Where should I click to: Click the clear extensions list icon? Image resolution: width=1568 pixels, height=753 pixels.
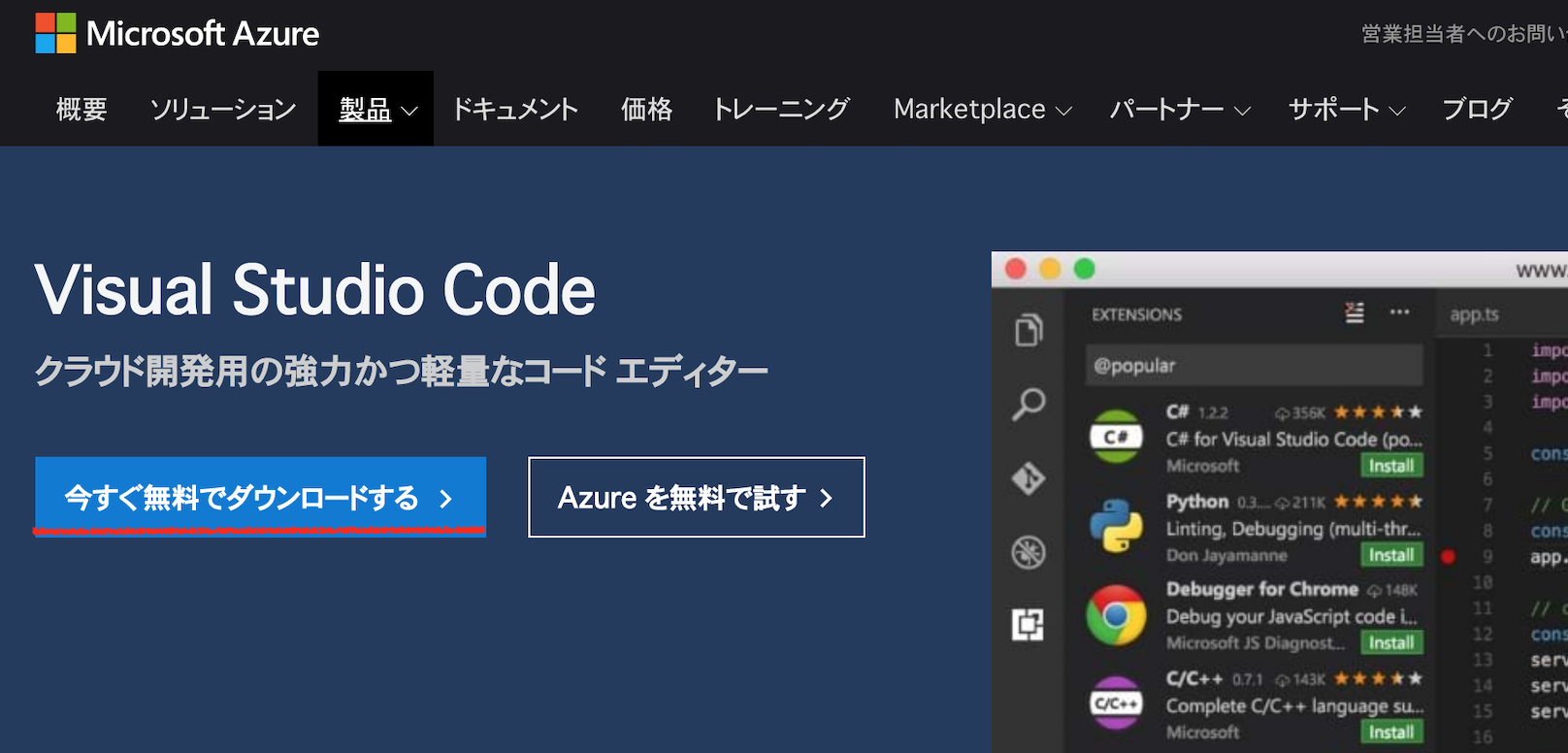click(x=1355, y=312)
